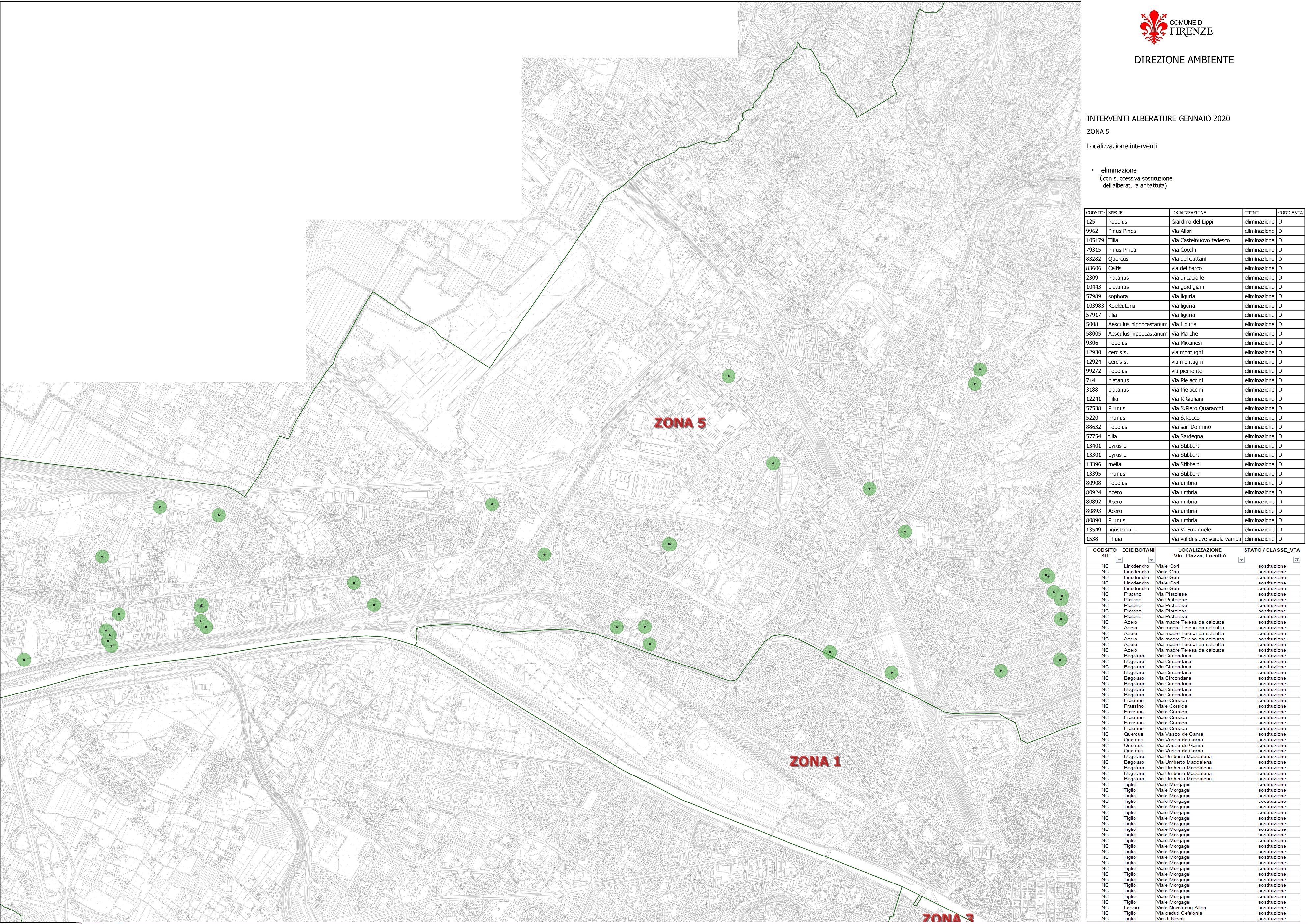This screenshot has width=1308, height=924.
Task: Click the Comune di Firenze lily logo
Action: pos(1154,27)
